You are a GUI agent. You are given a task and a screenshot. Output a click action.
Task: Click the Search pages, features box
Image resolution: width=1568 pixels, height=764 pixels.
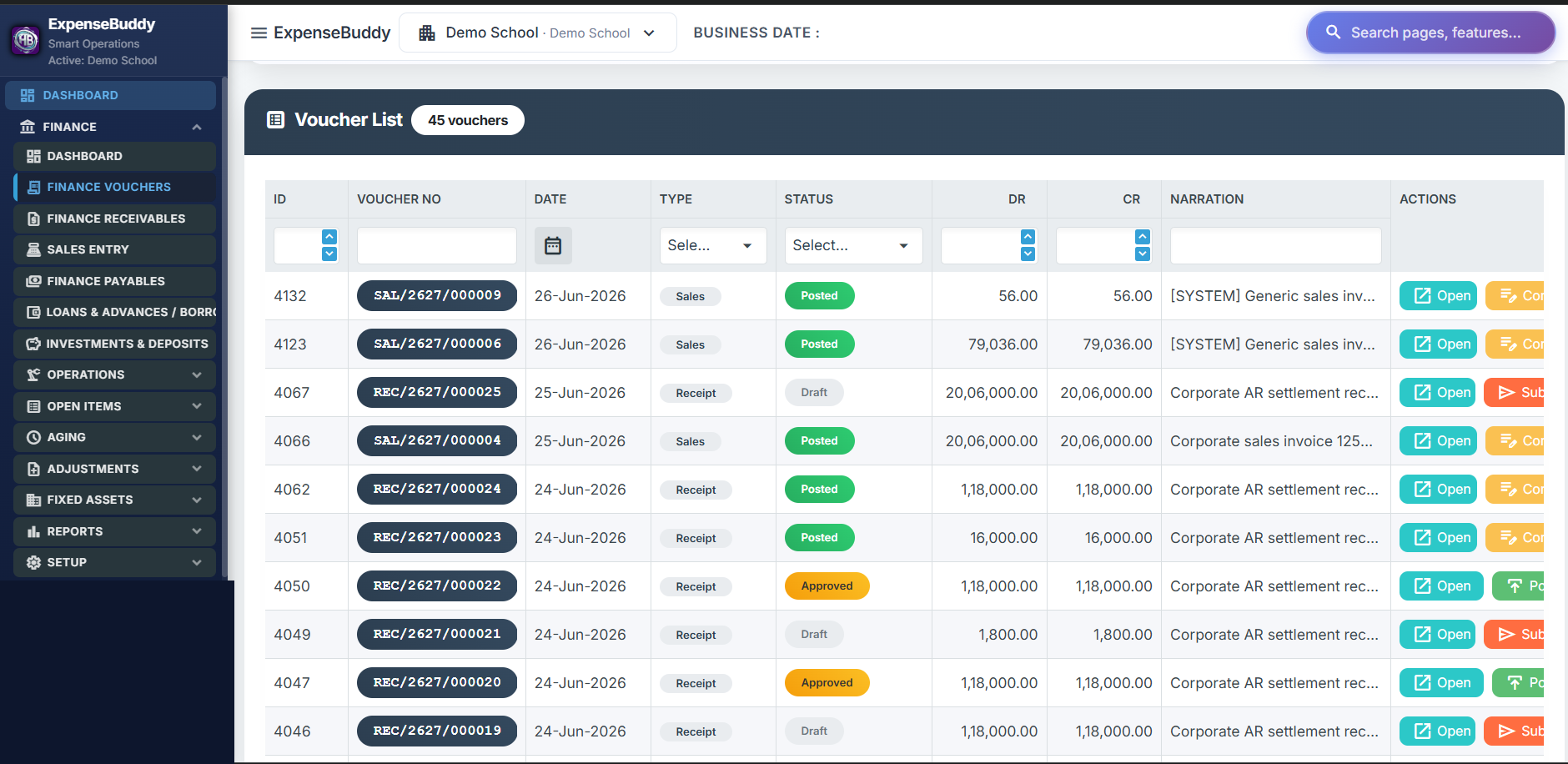tap(1430, 33)
